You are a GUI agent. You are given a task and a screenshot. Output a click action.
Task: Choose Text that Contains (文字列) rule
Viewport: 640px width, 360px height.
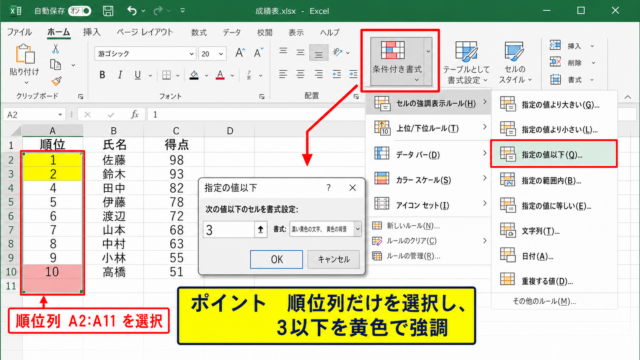coord(554,231)
